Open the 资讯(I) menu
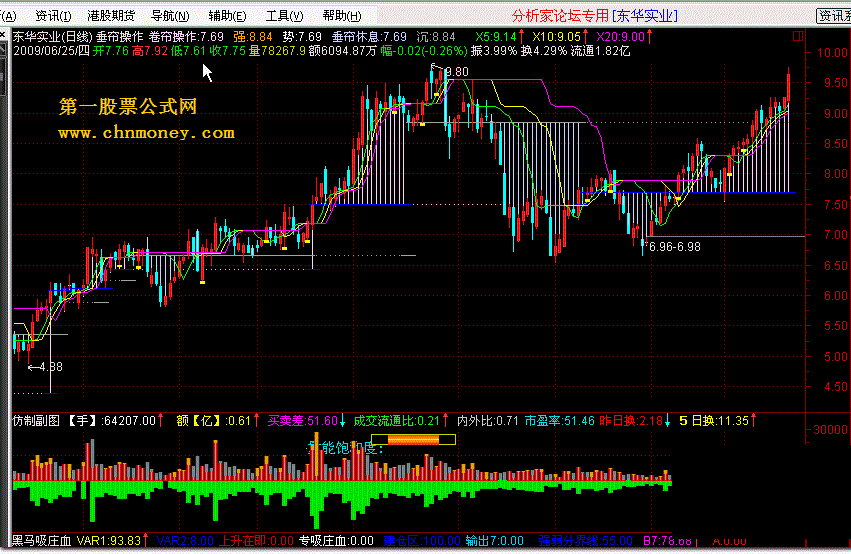 point(53,16)
